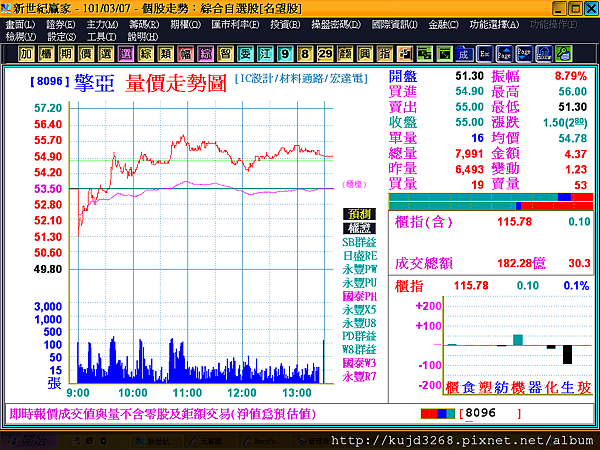600x450 pixels.
Task: Open the 說明(H) help menu
Action: tap(142, 37)
